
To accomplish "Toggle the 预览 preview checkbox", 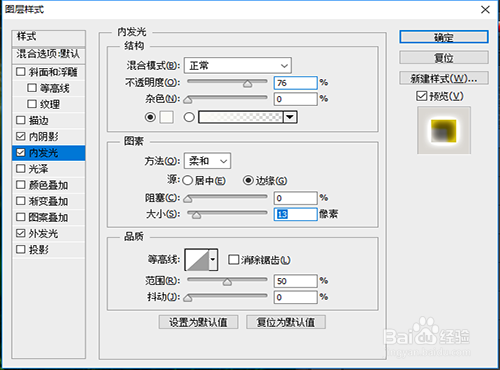I will click(421, 96).
